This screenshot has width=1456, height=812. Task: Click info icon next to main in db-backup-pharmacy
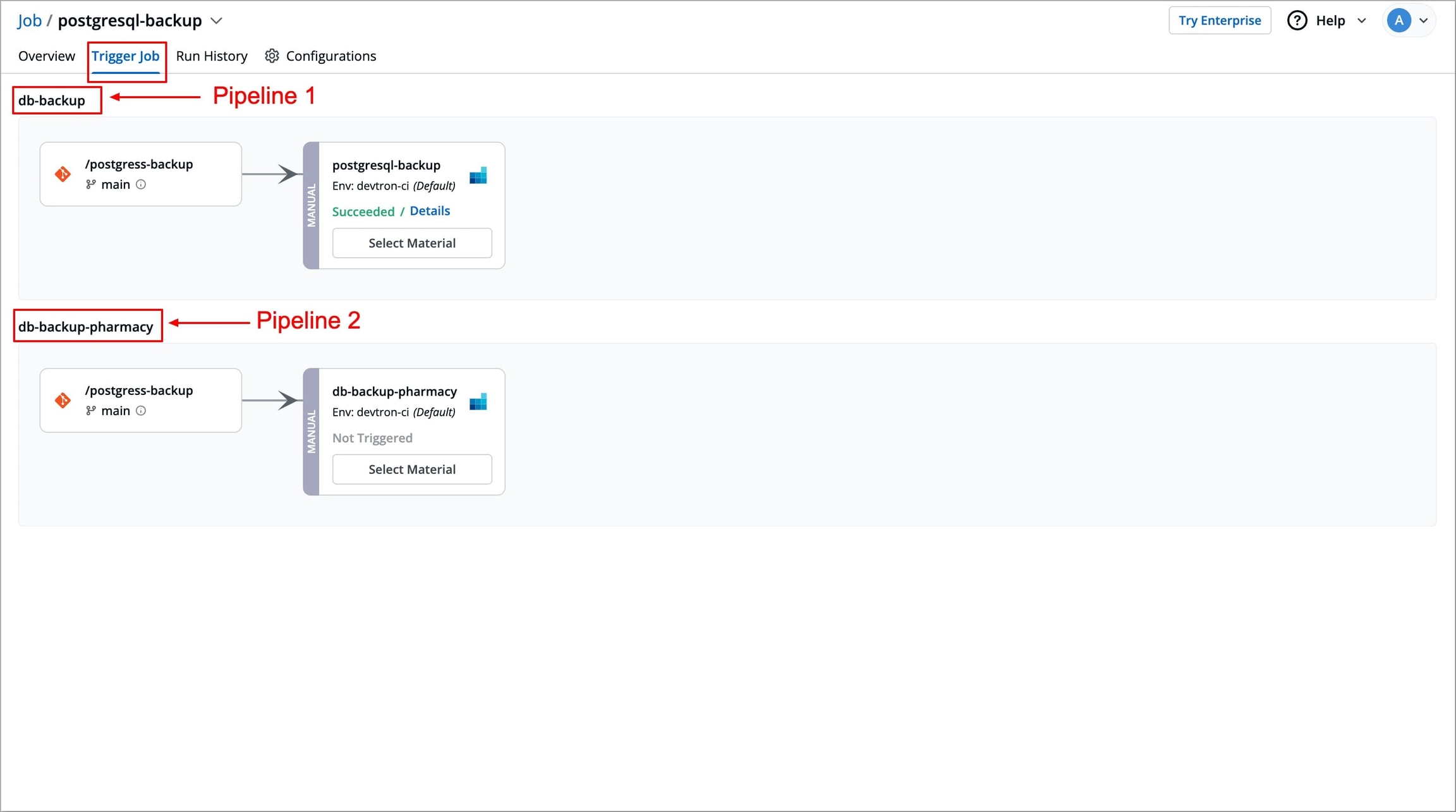click(141, 411)
